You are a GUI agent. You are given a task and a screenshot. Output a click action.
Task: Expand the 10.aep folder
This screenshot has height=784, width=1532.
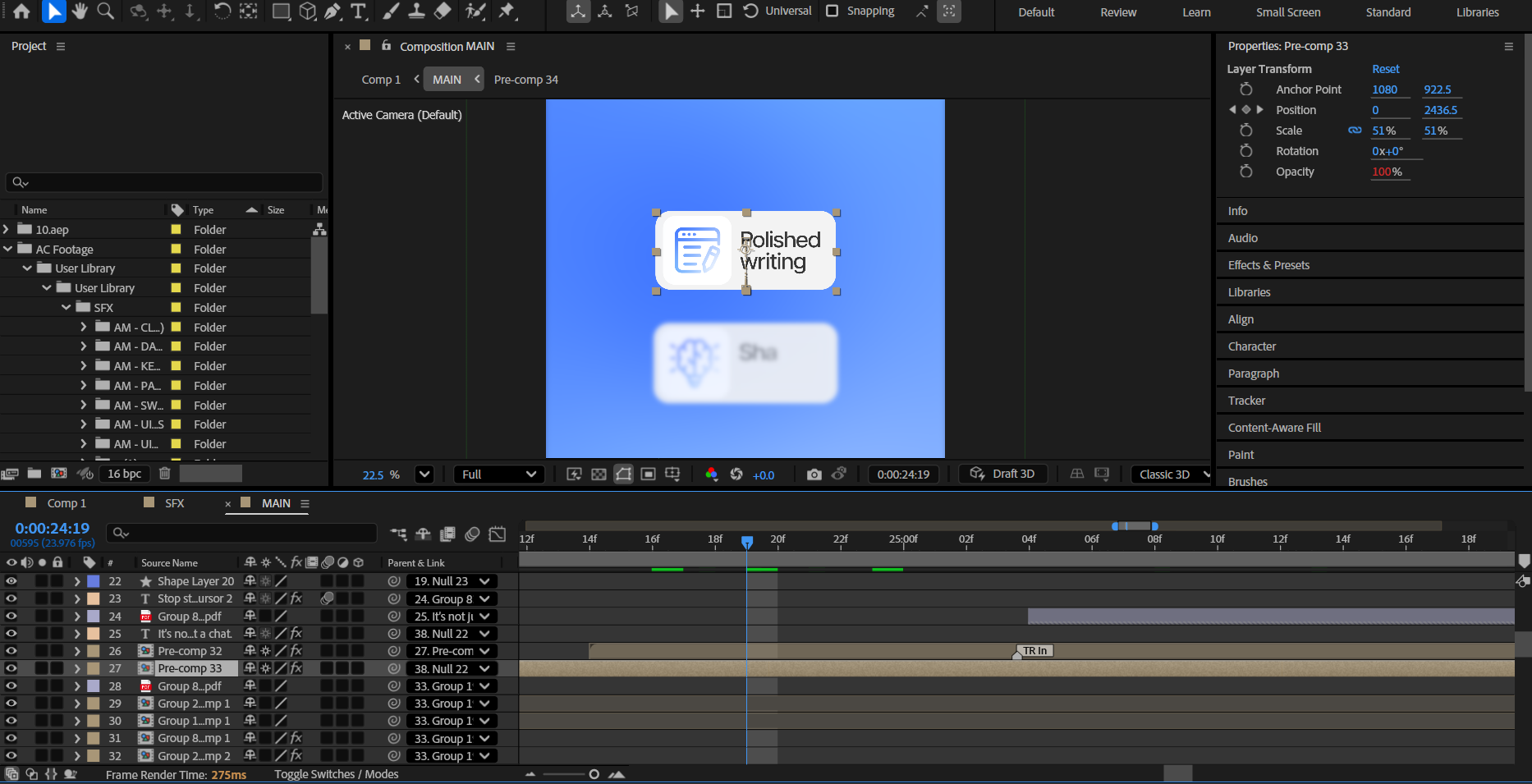pos(7,230)
